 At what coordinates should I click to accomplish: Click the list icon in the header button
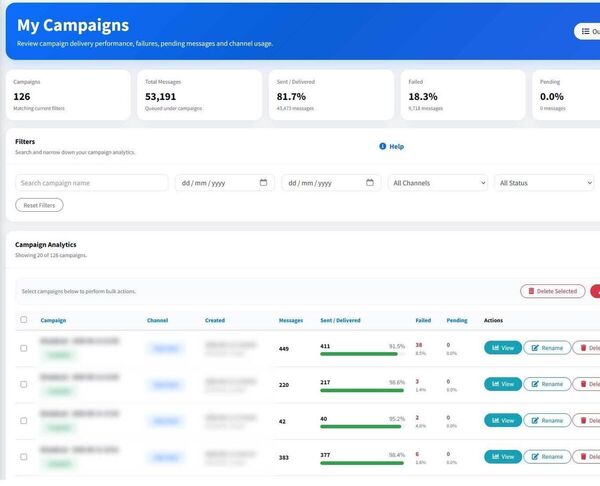[585, 31]
